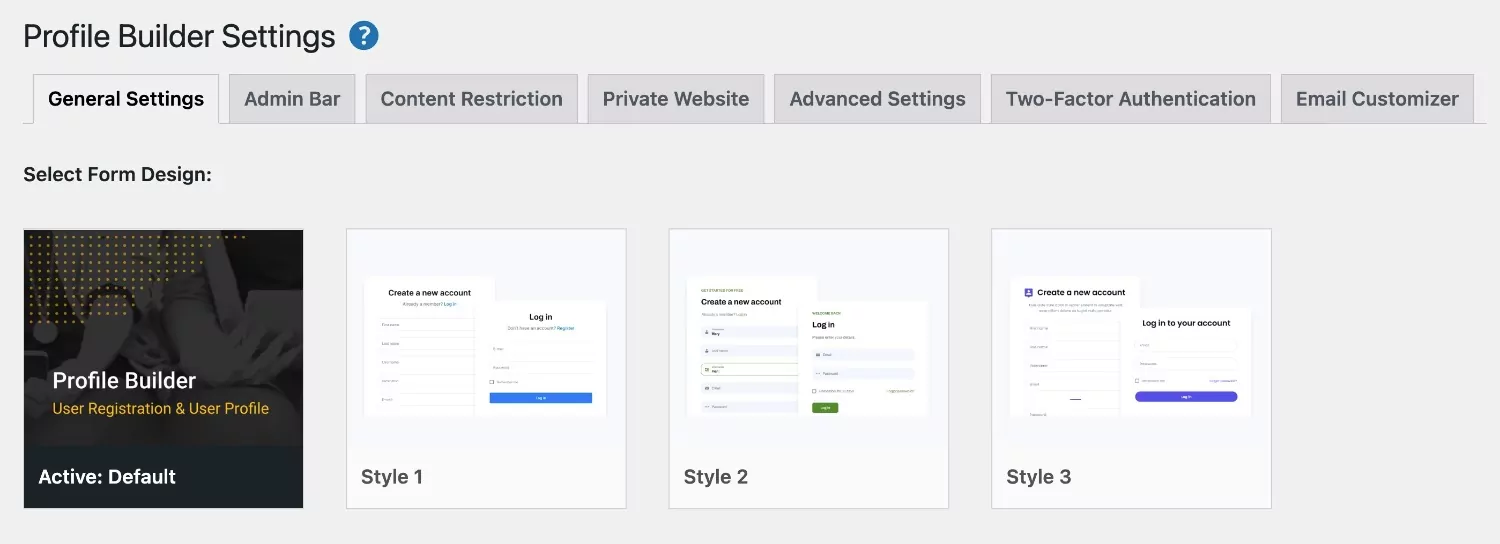
Task: Click the green Log in button in Style 2
Action: coord(825,408)
